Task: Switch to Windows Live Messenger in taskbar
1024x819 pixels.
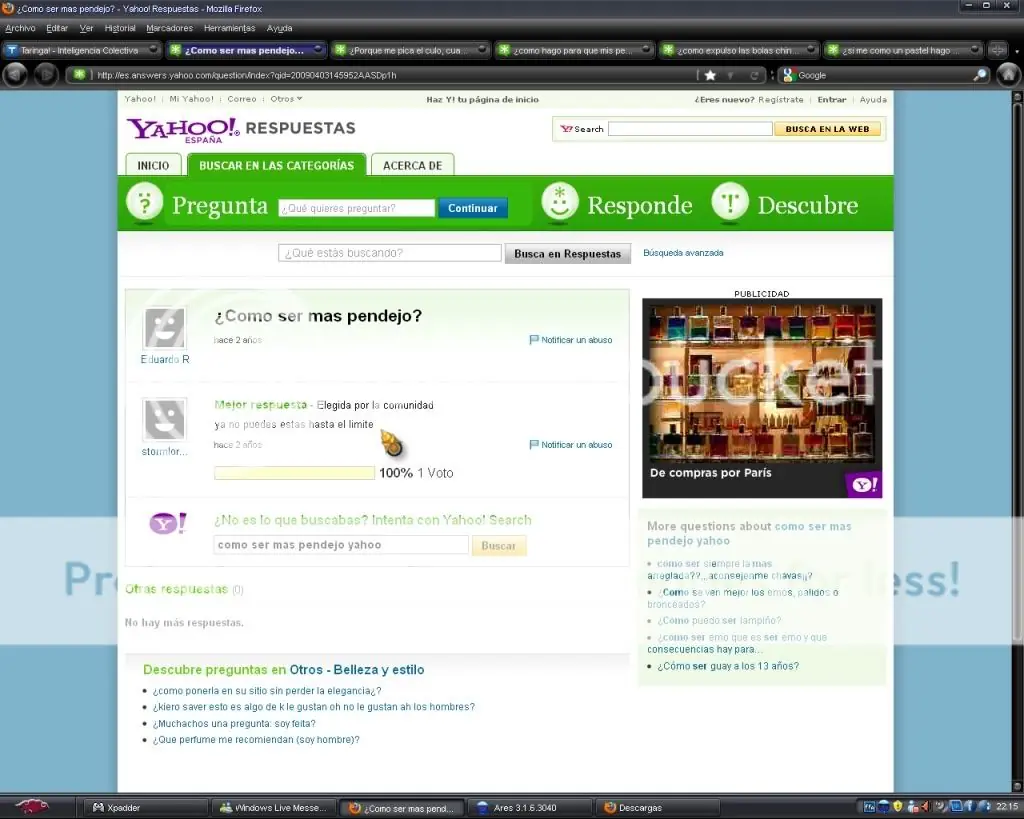Action: [x=274, y=808]
